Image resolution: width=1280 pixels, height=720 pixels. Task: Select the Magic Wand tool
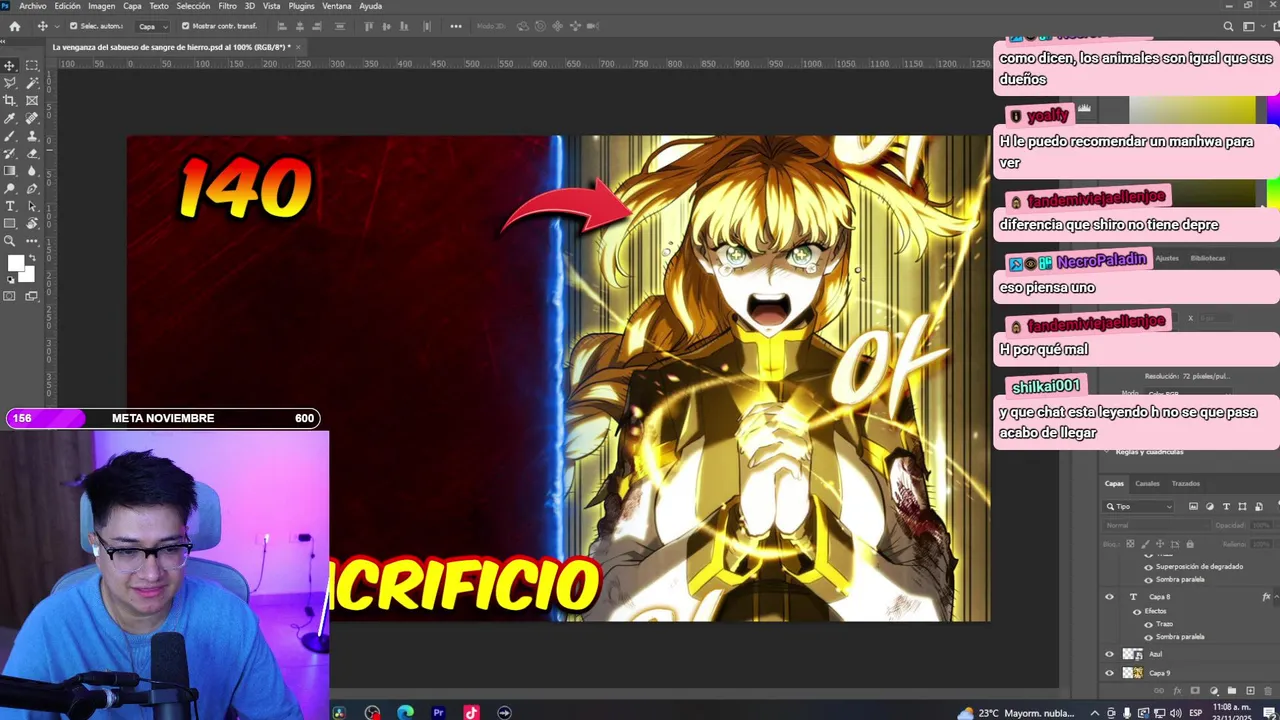(x=32, y=83)
